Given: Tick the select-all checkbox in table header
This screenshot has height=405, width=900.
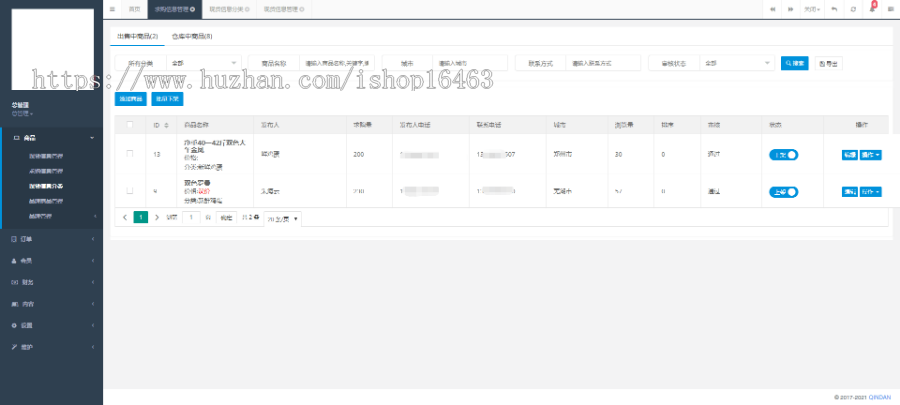Looking at the screenshot, I should [x=130, y=124].
